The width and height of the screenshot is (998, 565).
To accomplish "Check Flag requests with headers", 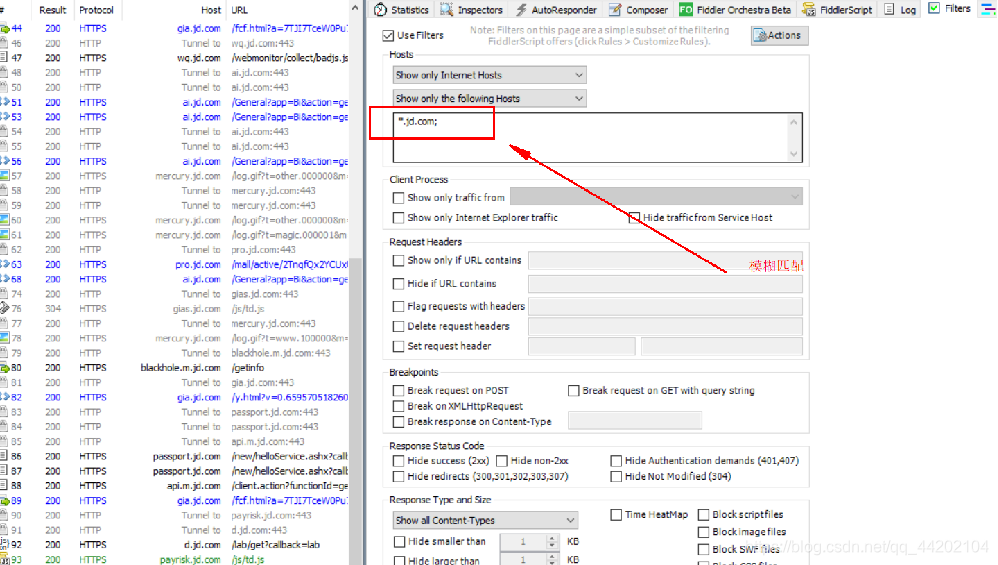I will pyautogui.click(x=398, y=307).
